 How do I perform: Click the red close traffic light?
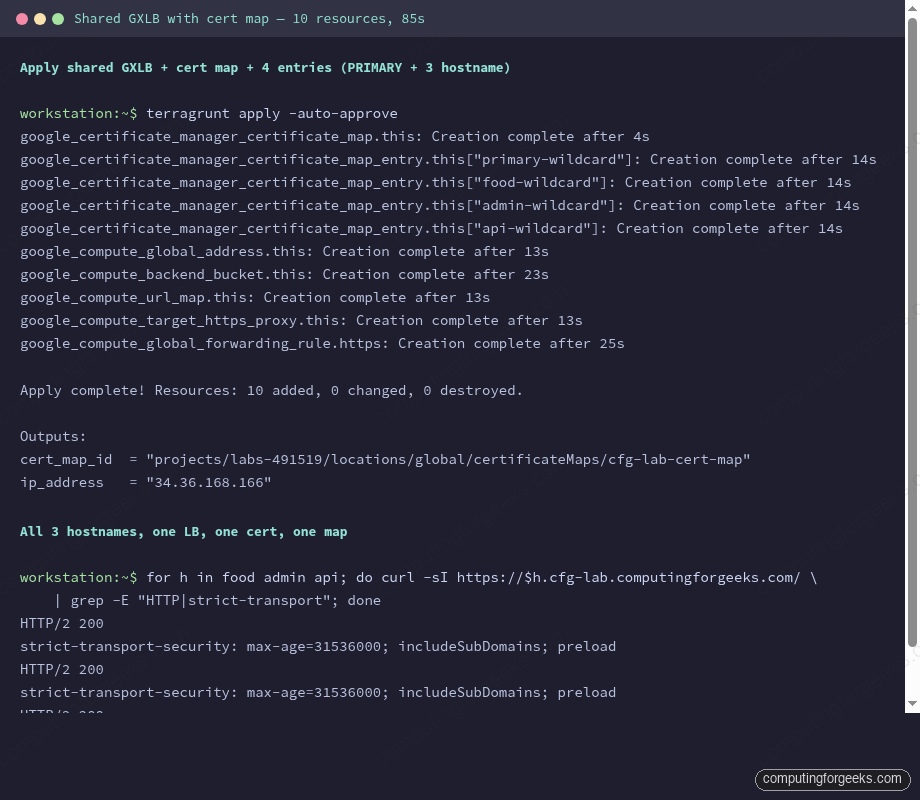(x=24, y=17)
